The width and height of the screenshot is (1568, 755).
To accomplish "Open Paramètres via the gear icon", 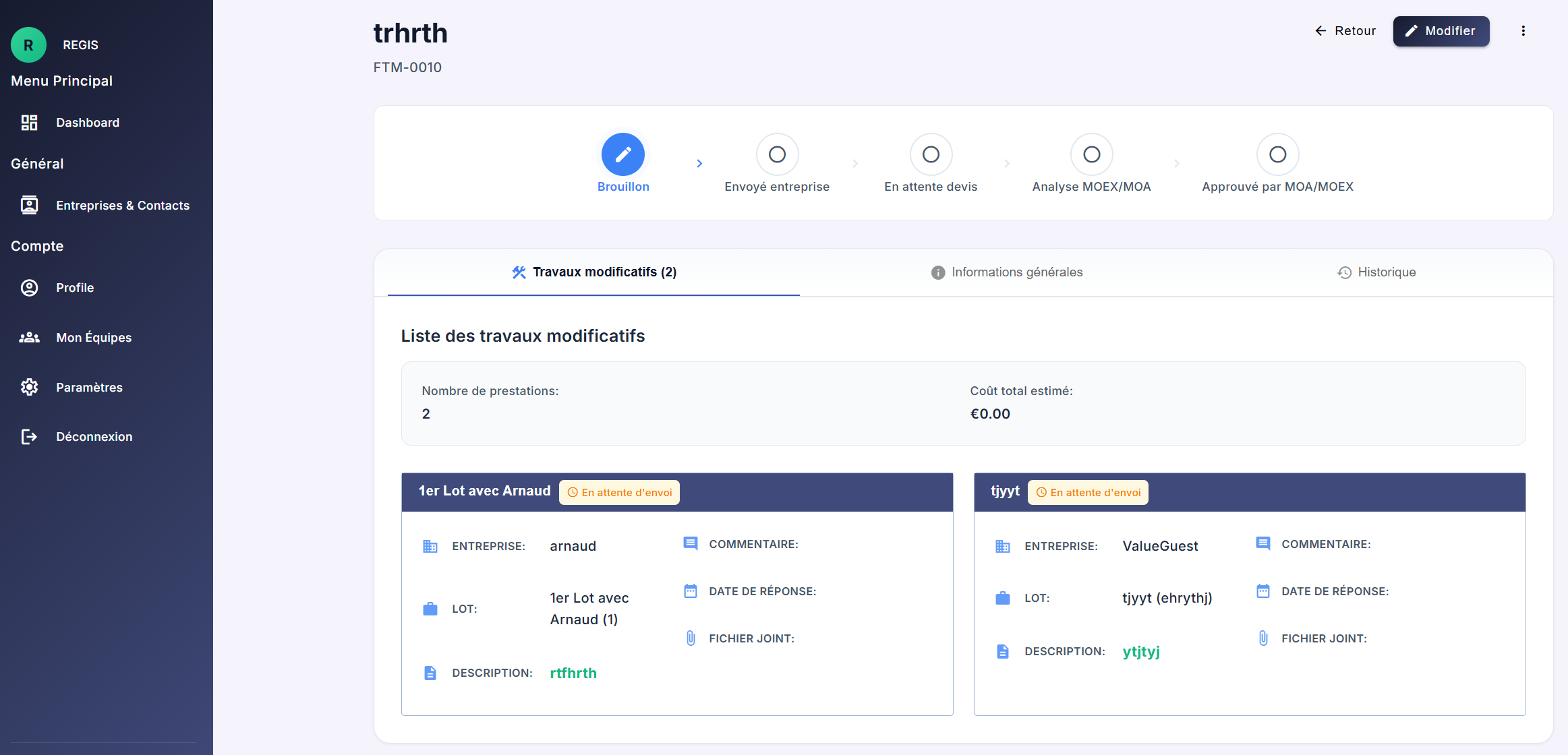I will (x=29, y=387).
